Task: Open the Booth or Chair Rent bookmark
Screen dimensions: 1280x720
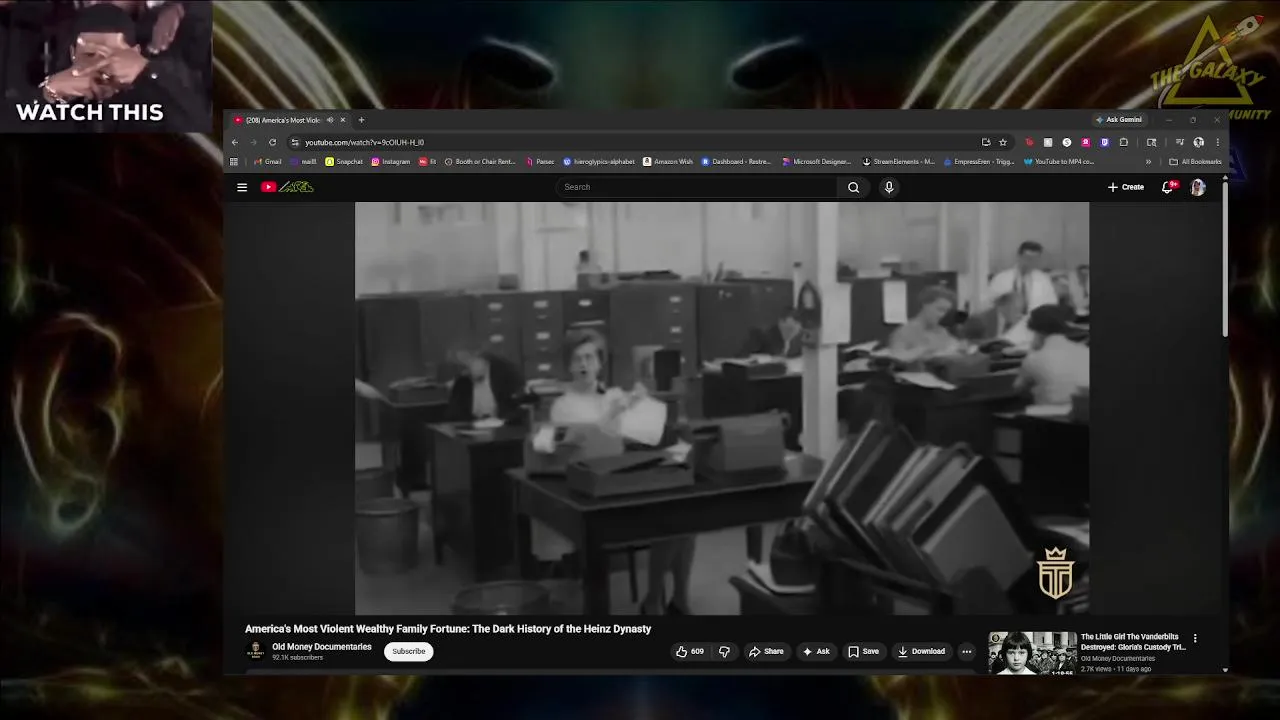Action: (480, 161)
